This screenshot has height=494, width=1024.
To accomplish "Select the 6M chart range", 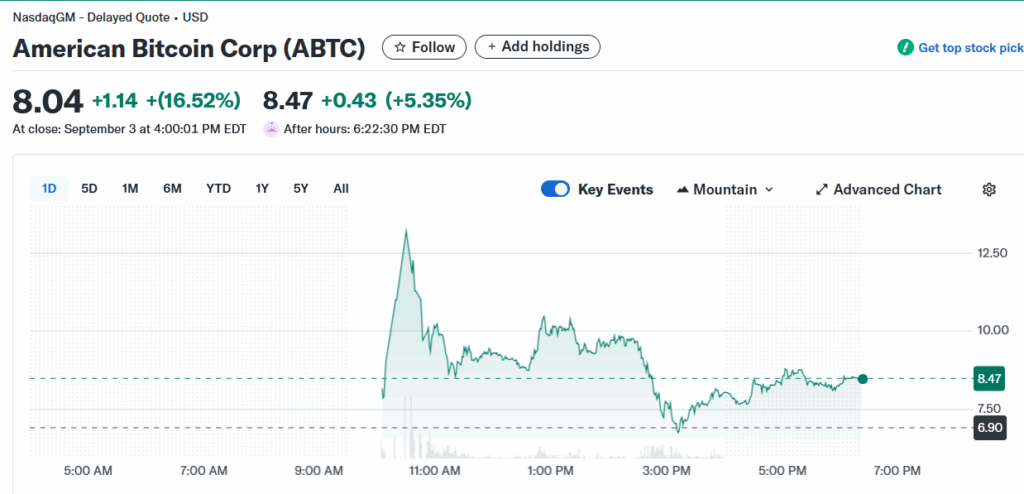I will [x=172, y=188].
